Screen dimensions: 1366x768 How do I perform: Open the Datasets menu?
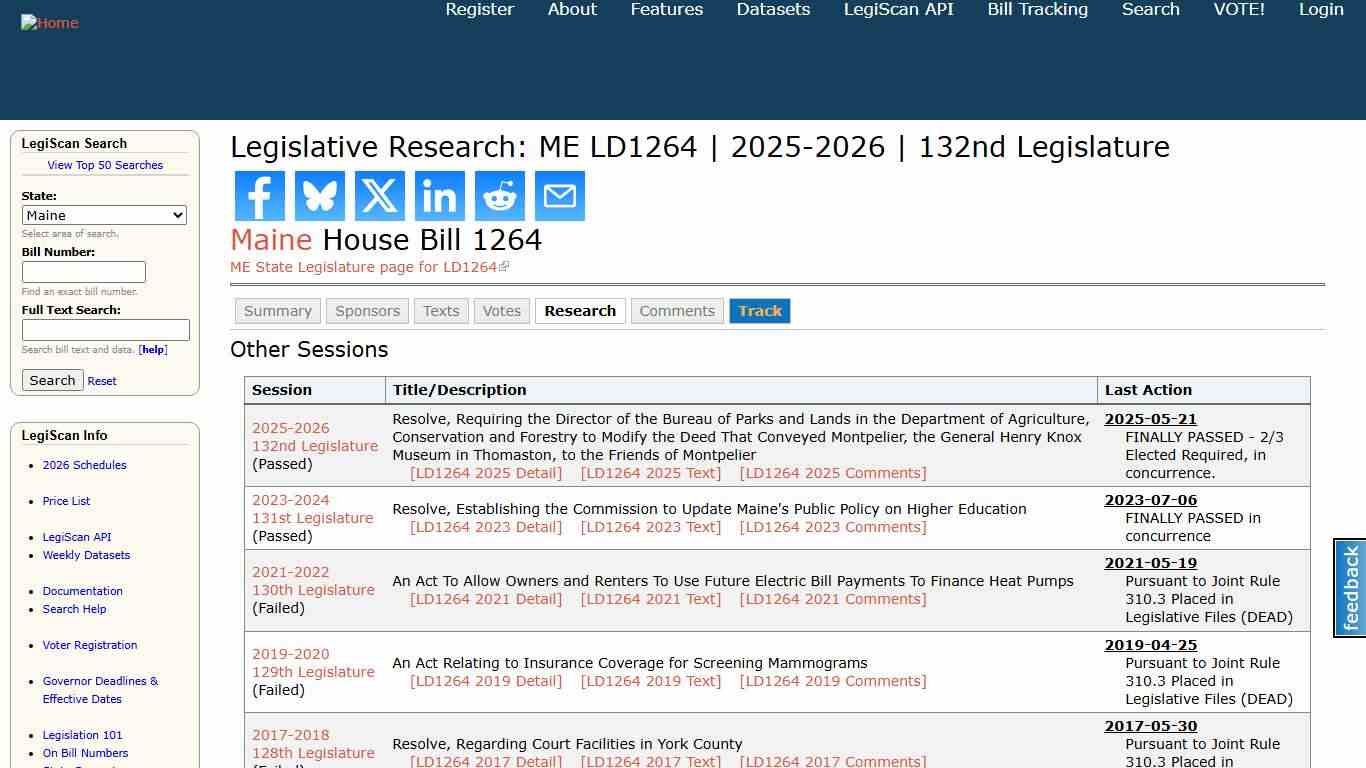pyautogui.click(x=772, y=10)
